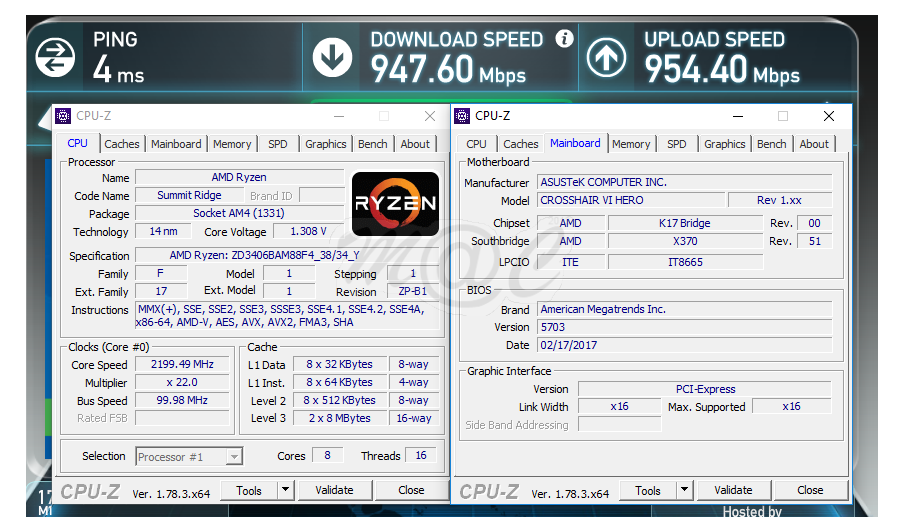
Task: Click the Threads value 16
Action: pos(421,455)
